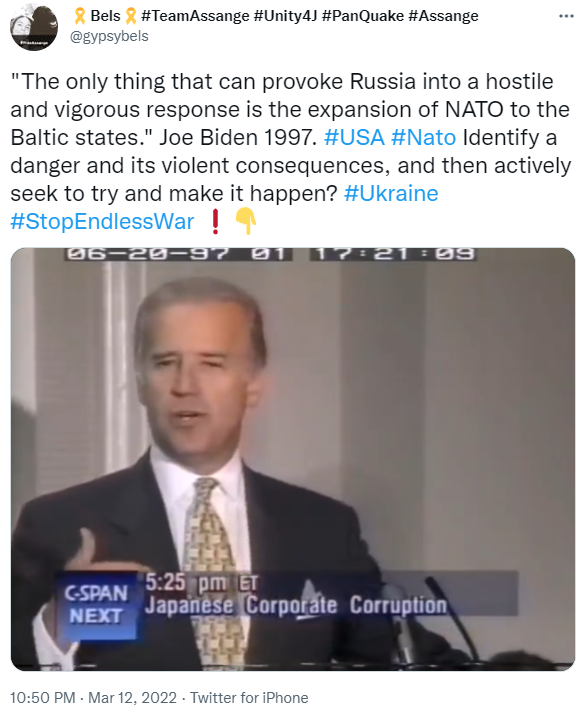Select the yellow ribbon emoji after Bels

[x=130, y=16]
